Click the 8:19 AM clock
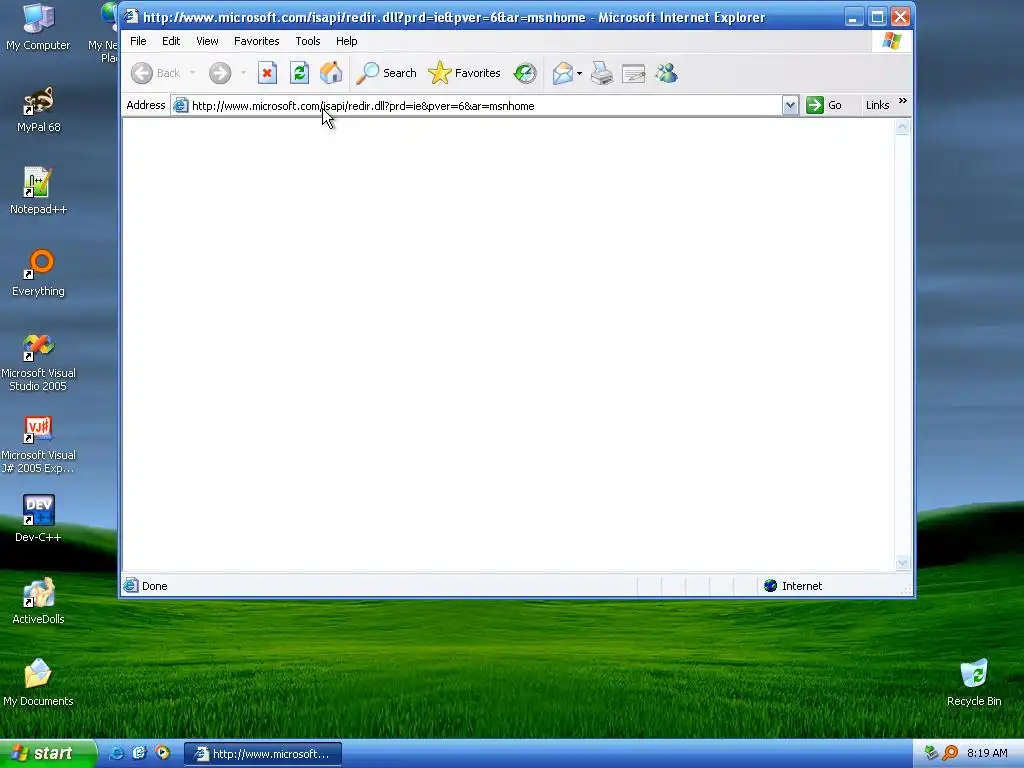Viewport: 1024px width, 768px height. pyautogui.click(x=987, y=753)
